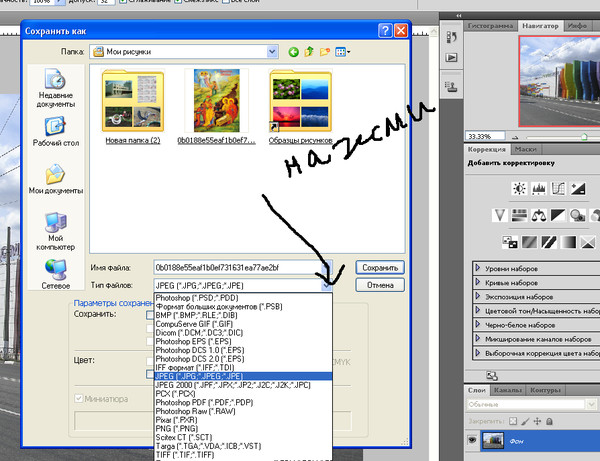Switch to the Гистограмма tab

pyautogui.click(x=490, y=26)
